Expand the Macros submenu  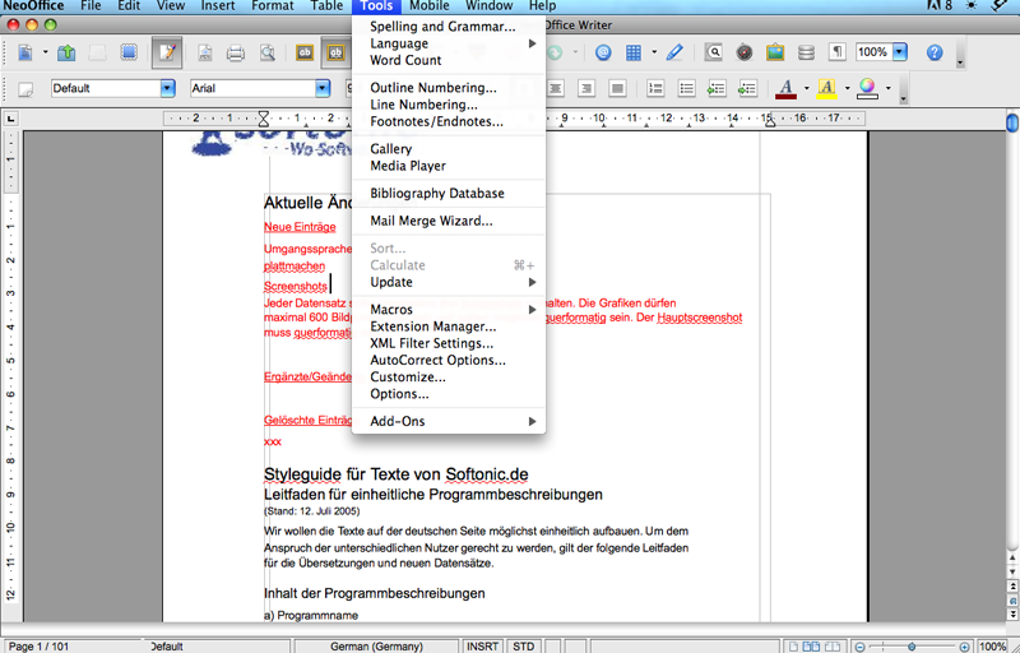pos(448,310)
